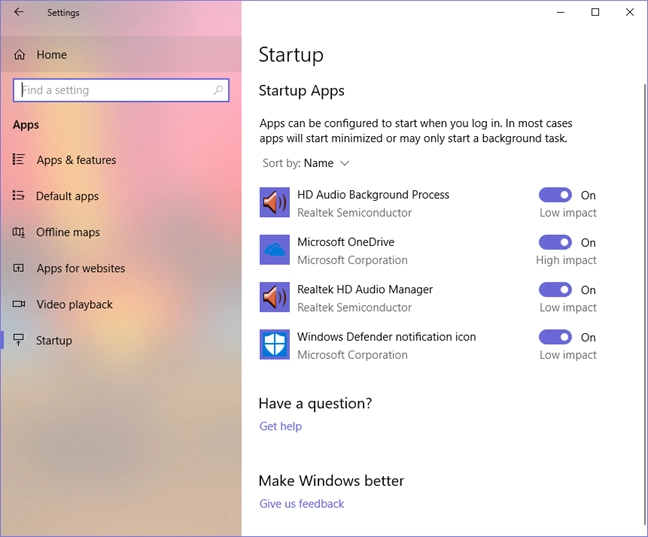Open Default apps page

(x=121, y=196)
